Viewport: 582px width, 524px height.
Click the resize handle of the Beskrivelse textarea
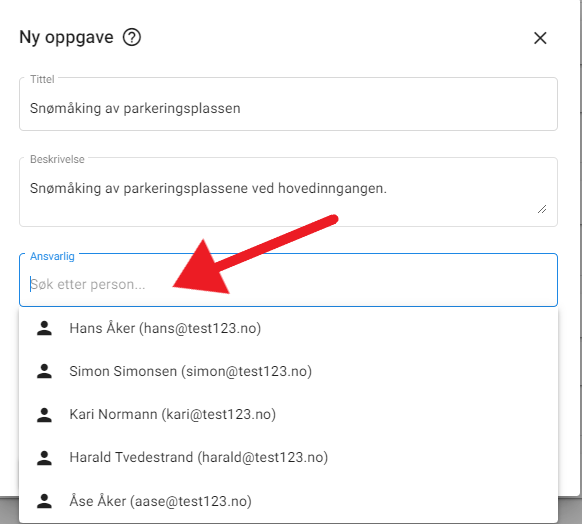542,209
